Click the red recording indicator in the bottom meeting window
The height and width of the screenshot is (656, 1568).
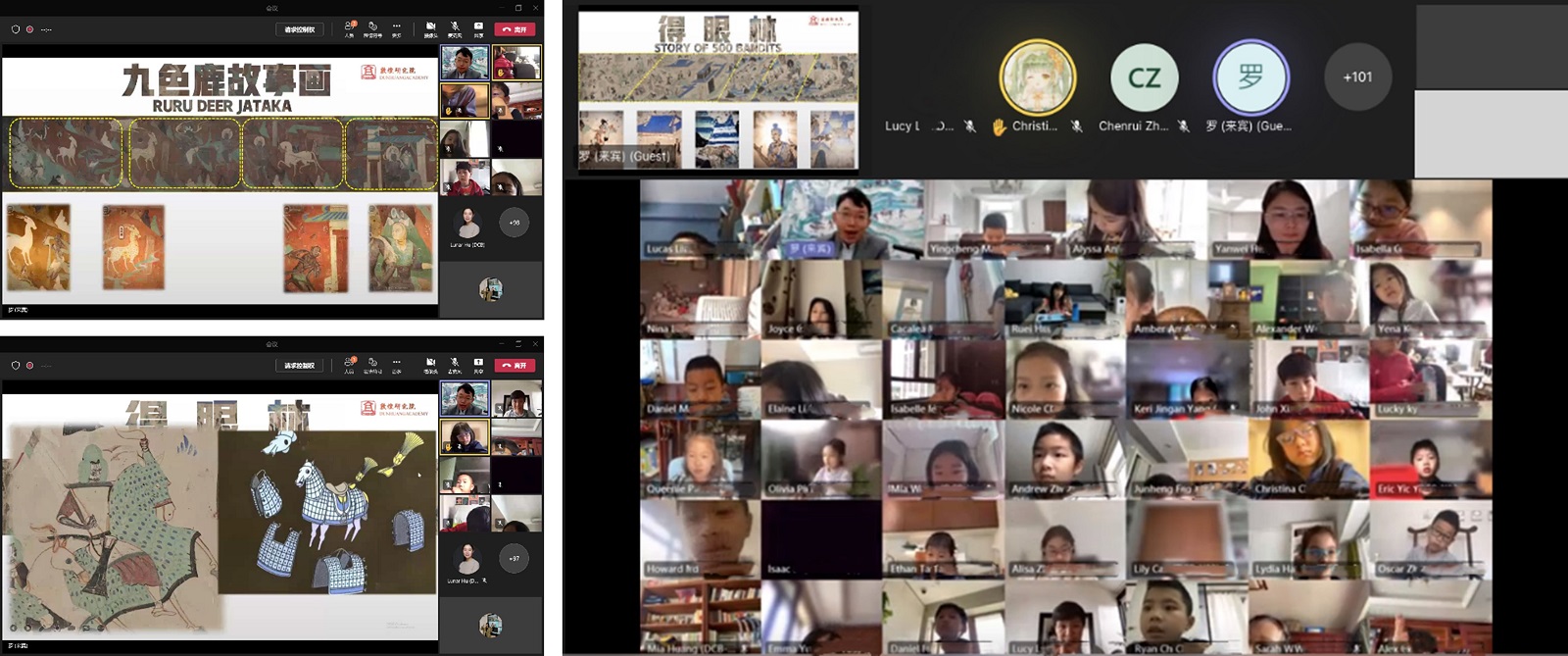tap(29, 365)
